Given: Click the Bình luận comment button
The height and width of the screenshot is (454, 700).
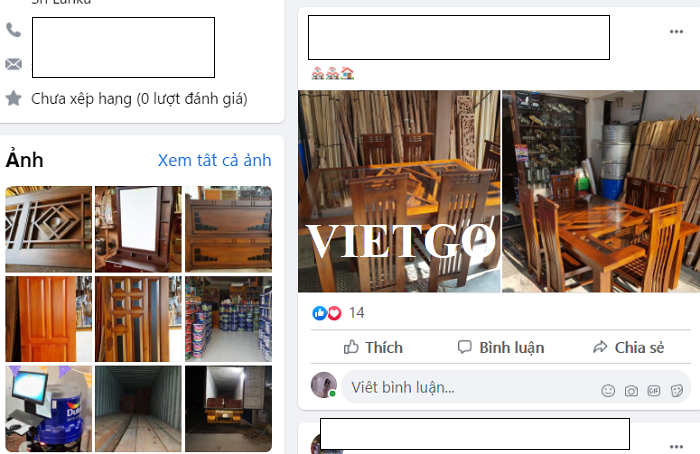Looking at the screenshot, I should (x=501, y=347).
